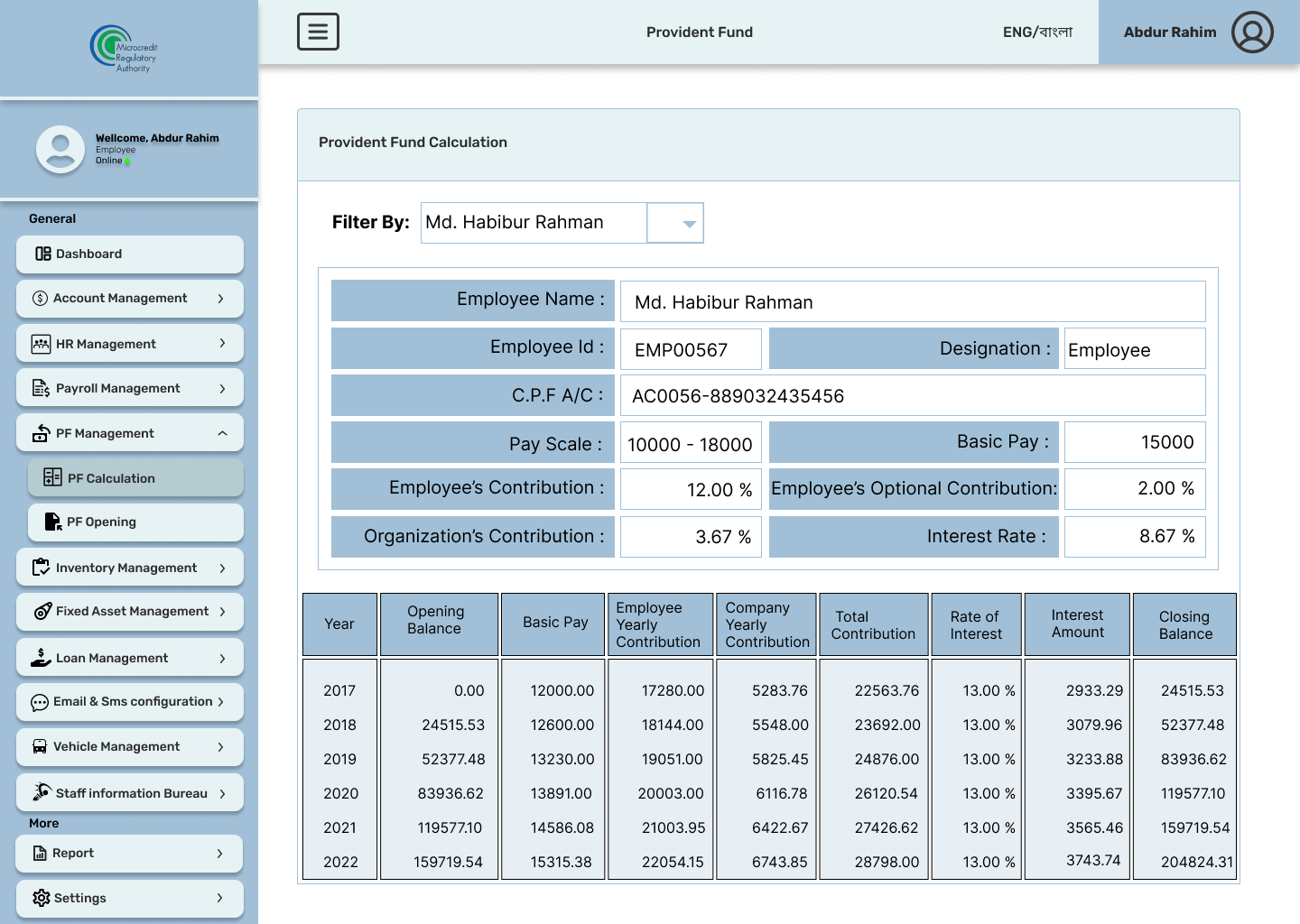Image resolution: width=1300 pixels, height=924 pixels.
Task: Click the PF Management icon
Action: [41, 433]
